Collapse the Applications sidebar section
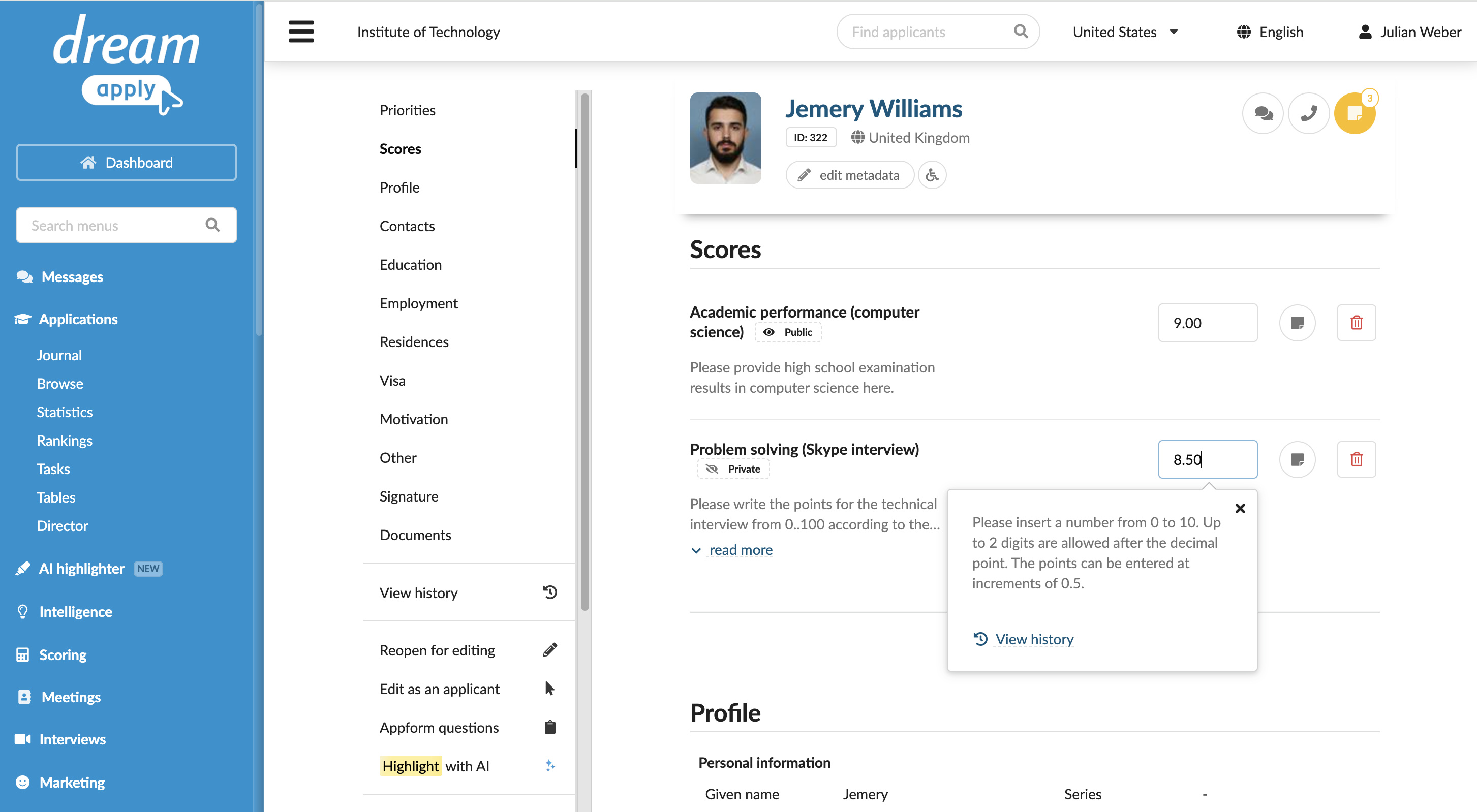Image resolution: width=1477 pixels, height=812 pixels. coord(78,319)
